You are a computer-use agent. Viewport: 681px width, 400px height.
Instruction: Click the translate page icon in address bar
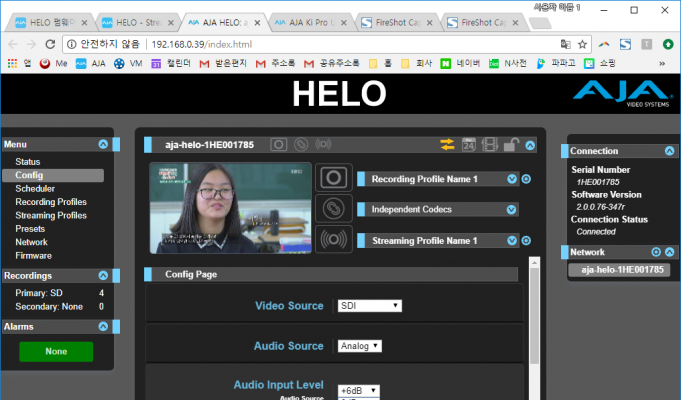(x=565, y=44)
